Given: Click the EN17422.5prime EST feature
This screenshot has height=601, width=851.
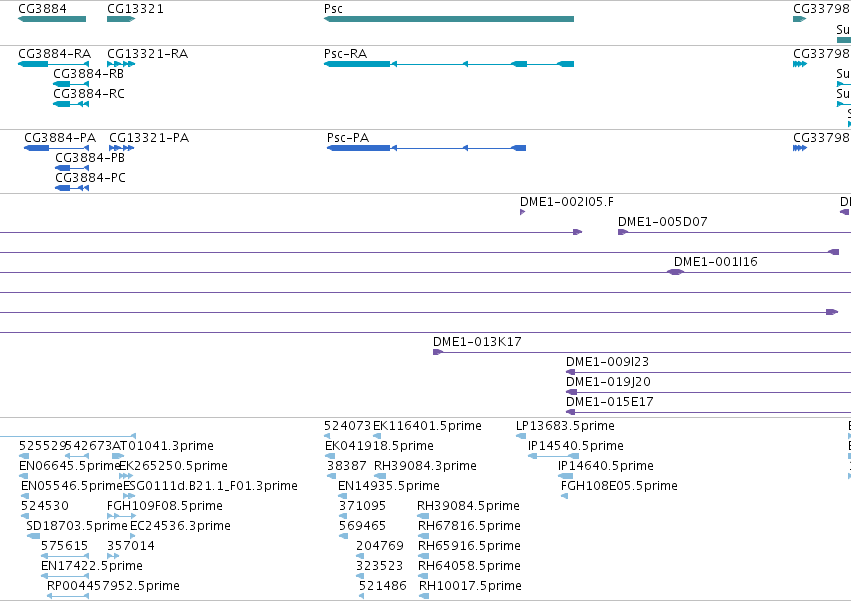Looking at the screenshot, I should [x=65, y=576].
